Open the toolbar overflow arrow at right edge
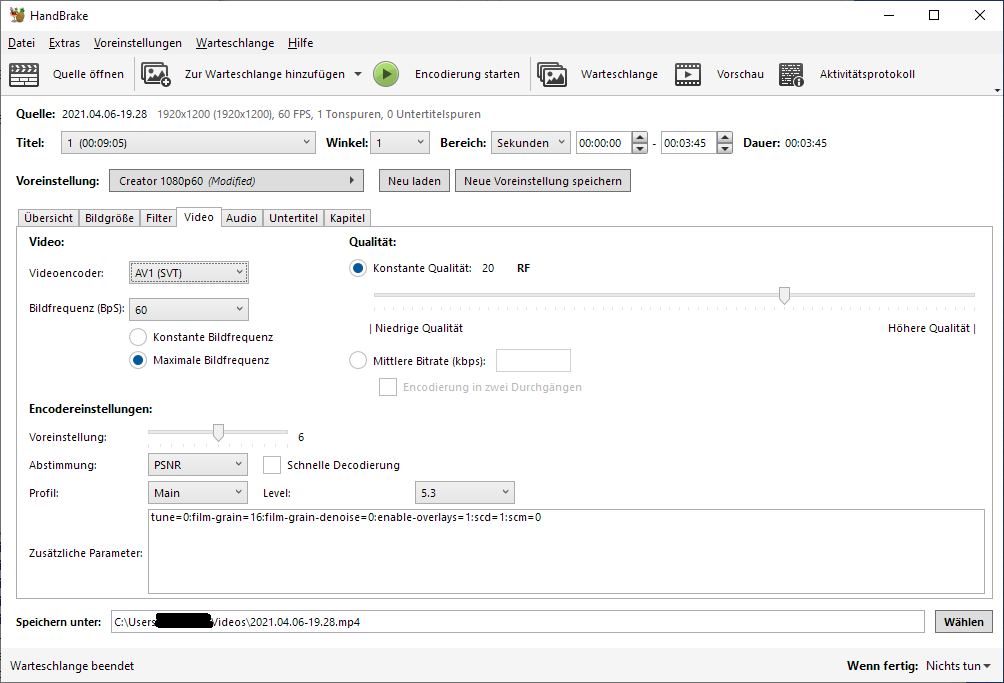The image size is (1004, 683). [x=997, y=90]
